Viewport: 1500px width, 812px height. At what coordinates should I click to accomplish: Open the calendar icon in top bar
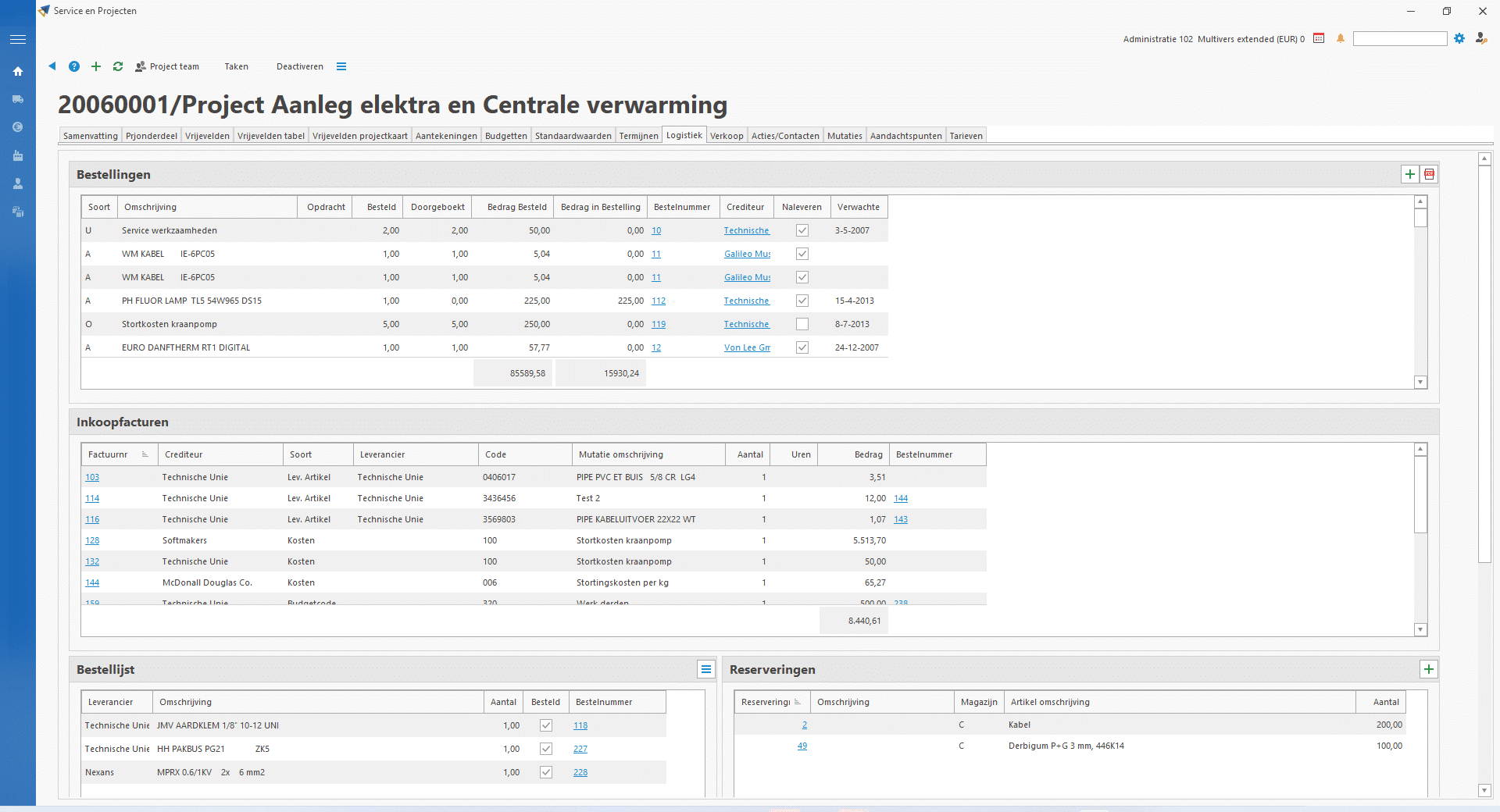[x=1319, y=38]
